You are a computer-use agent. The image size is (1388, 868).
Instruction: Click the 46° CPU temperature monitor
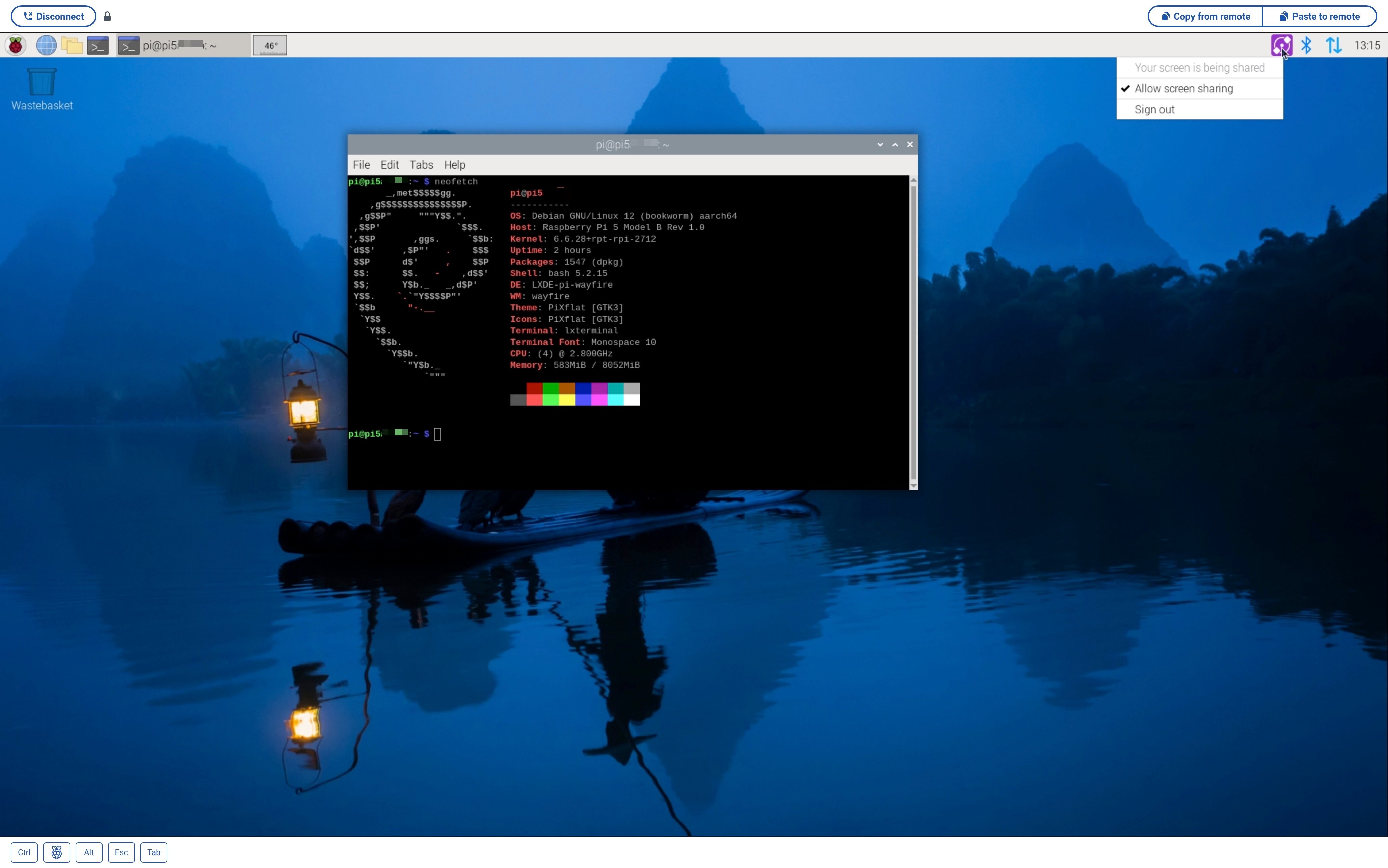[x=270, y=45]
